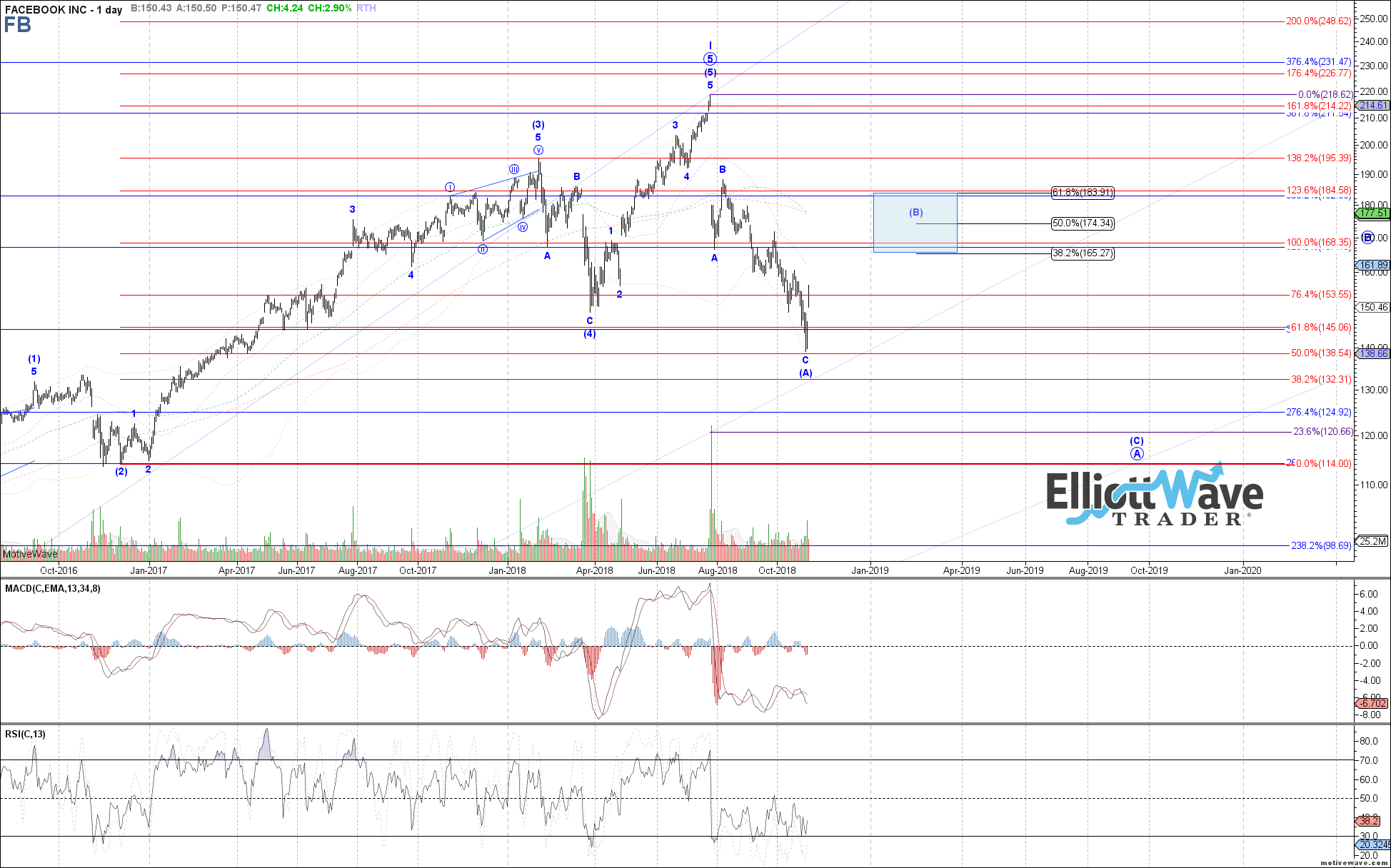Select the 0.0%(218.62) retracement label
1391x868 pixels.
click(1325, 94)
